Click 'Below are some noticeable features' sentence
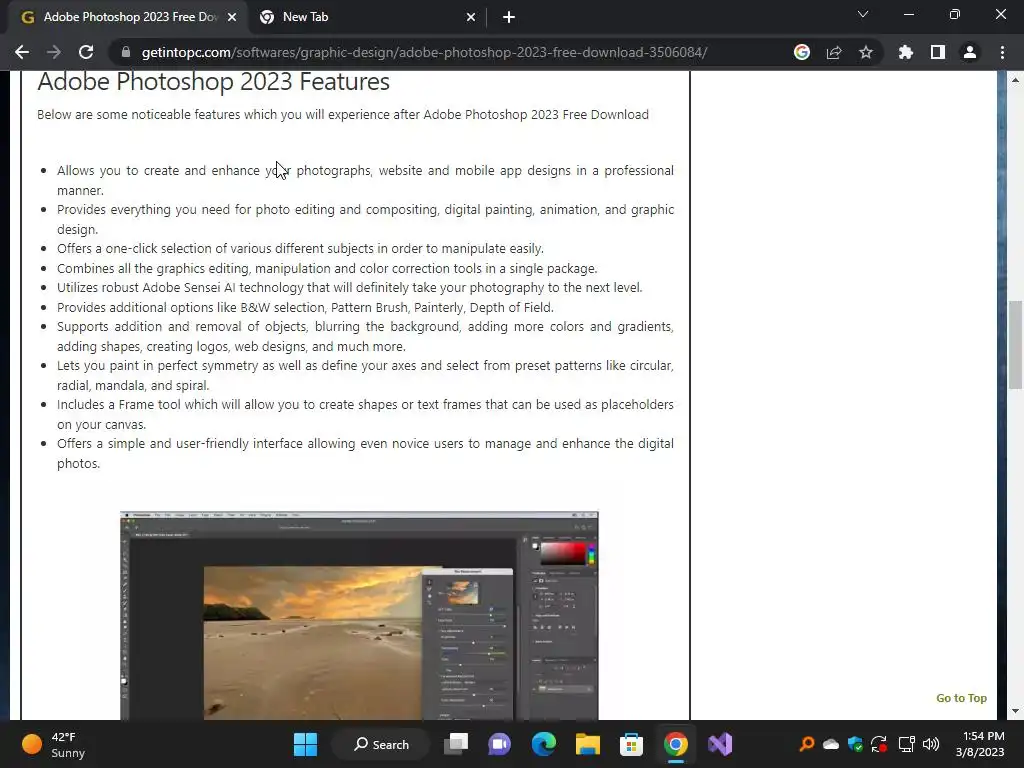Screen dimensions: 1024x768 [x=343, y=114]
